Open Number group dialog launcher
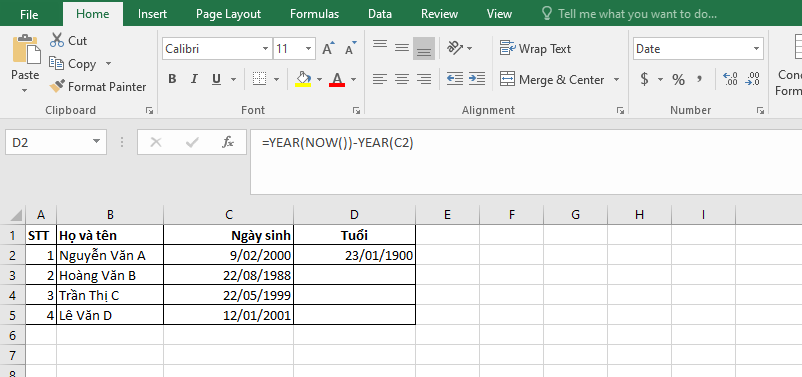This screenshot has width=802, height=377. point(761,110)
